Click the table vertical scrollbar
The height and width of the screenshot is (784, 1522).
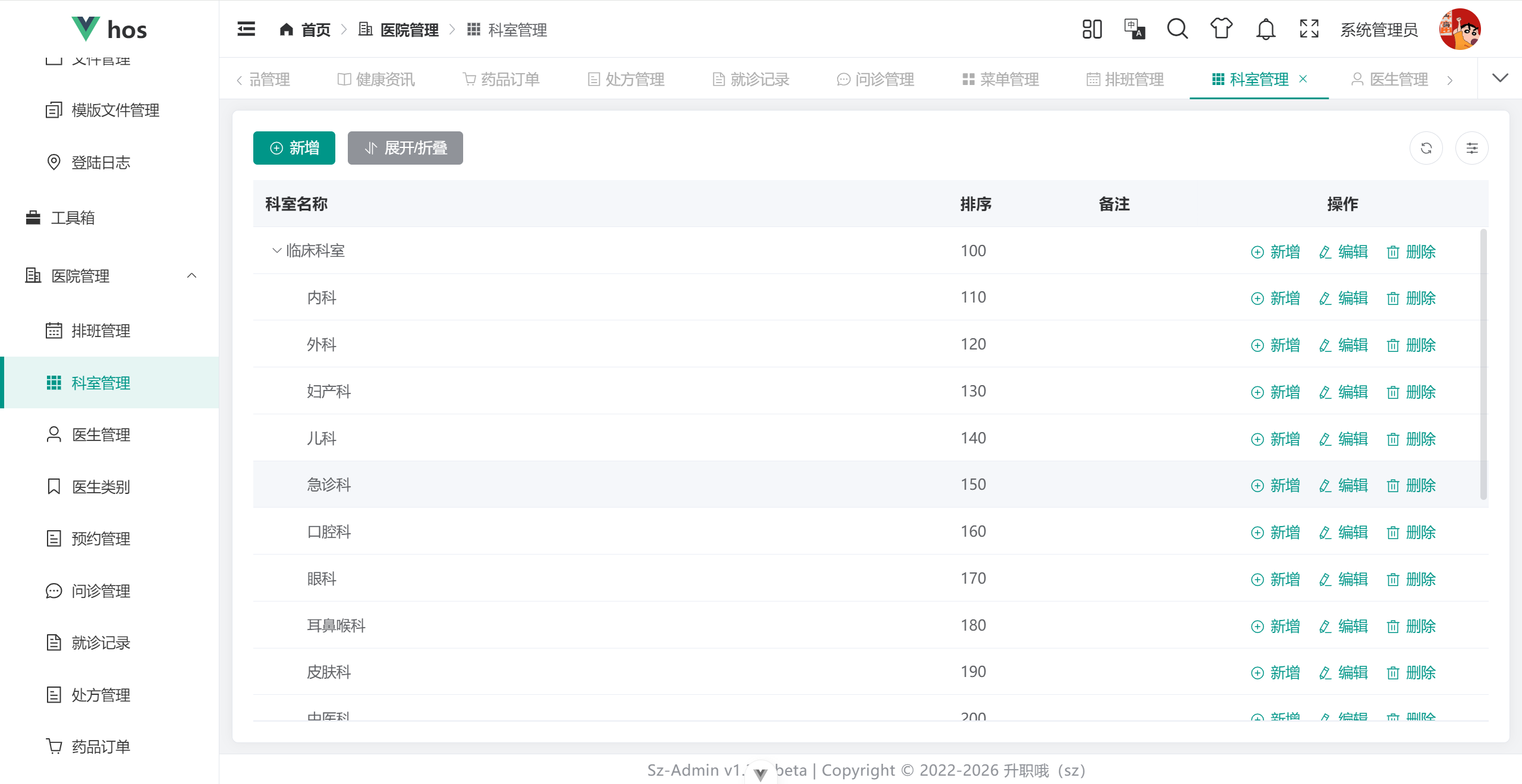click(x=1483, y=363)
